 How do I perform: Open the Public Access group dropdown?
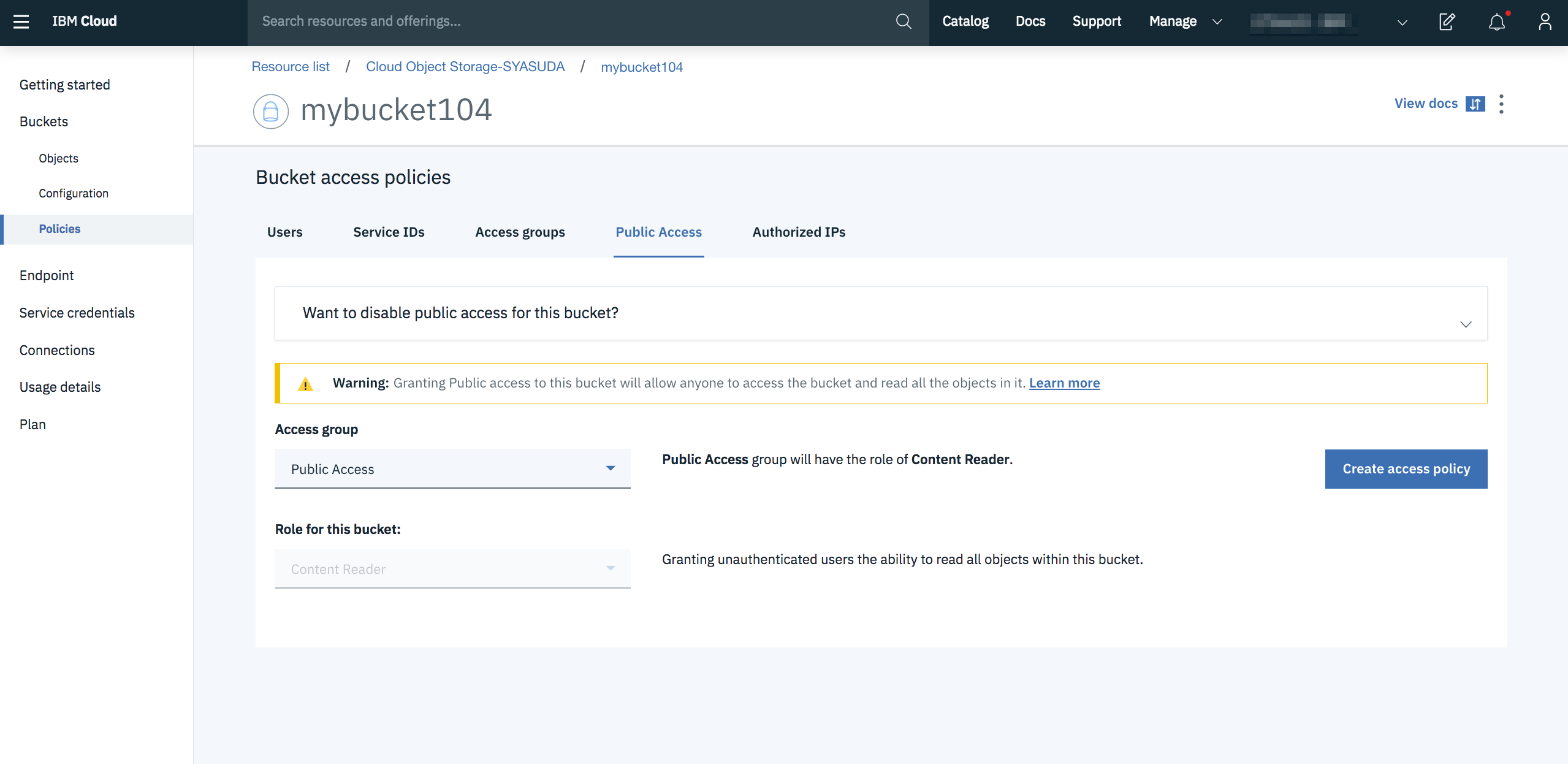tap(452, 469)
